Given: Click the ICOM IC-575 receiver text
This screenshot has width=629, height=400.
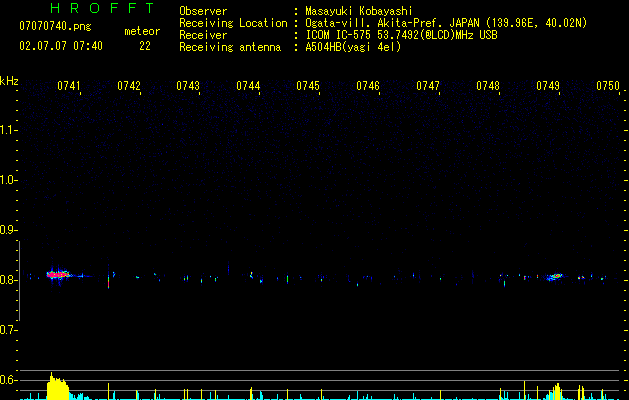Looking at the screenshot, I should pyautogui.click(x=401, y=35).
